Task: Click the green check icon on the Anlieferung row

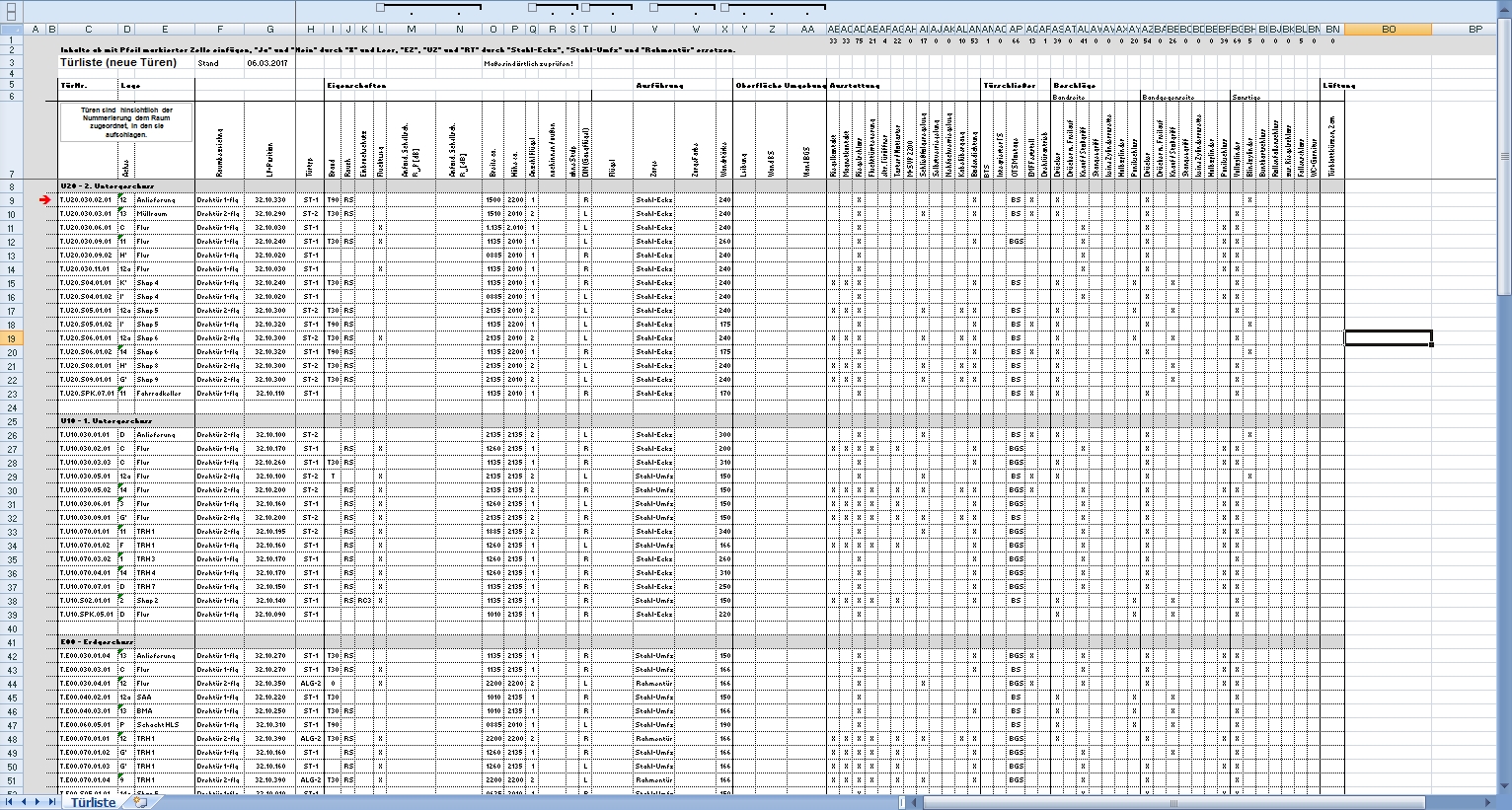Action: click(120, 196)
